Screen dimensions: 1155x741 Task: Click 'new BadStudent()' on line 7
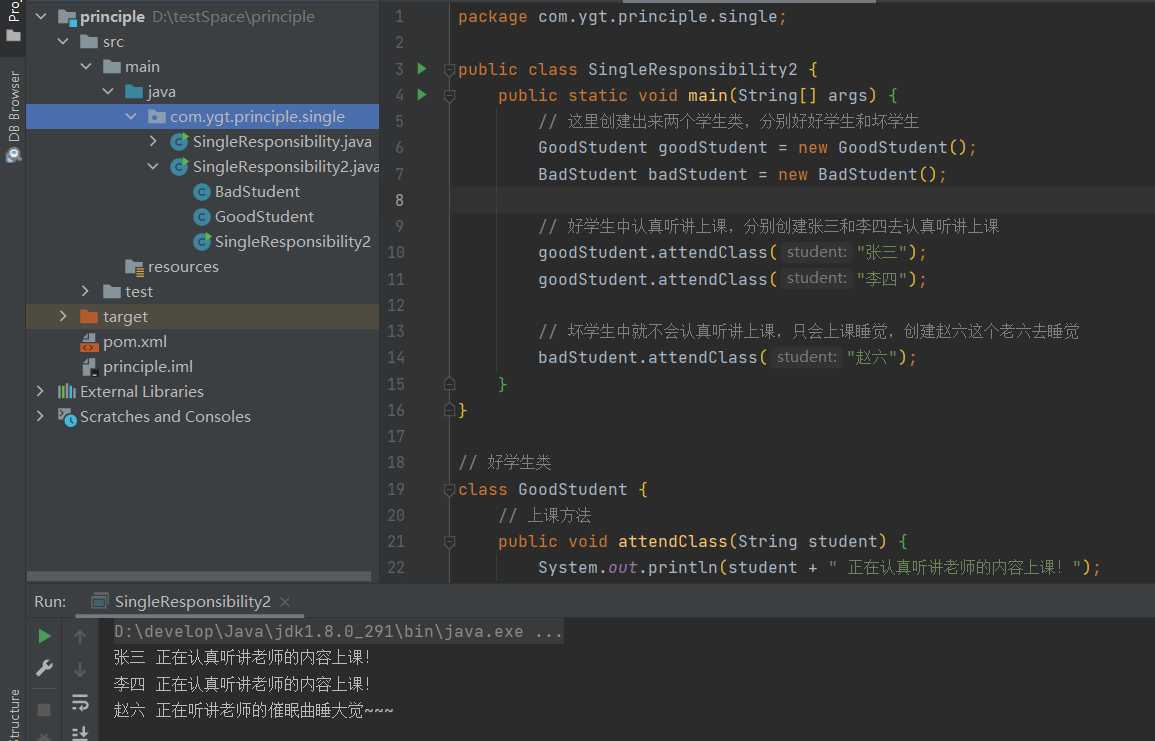857,175
